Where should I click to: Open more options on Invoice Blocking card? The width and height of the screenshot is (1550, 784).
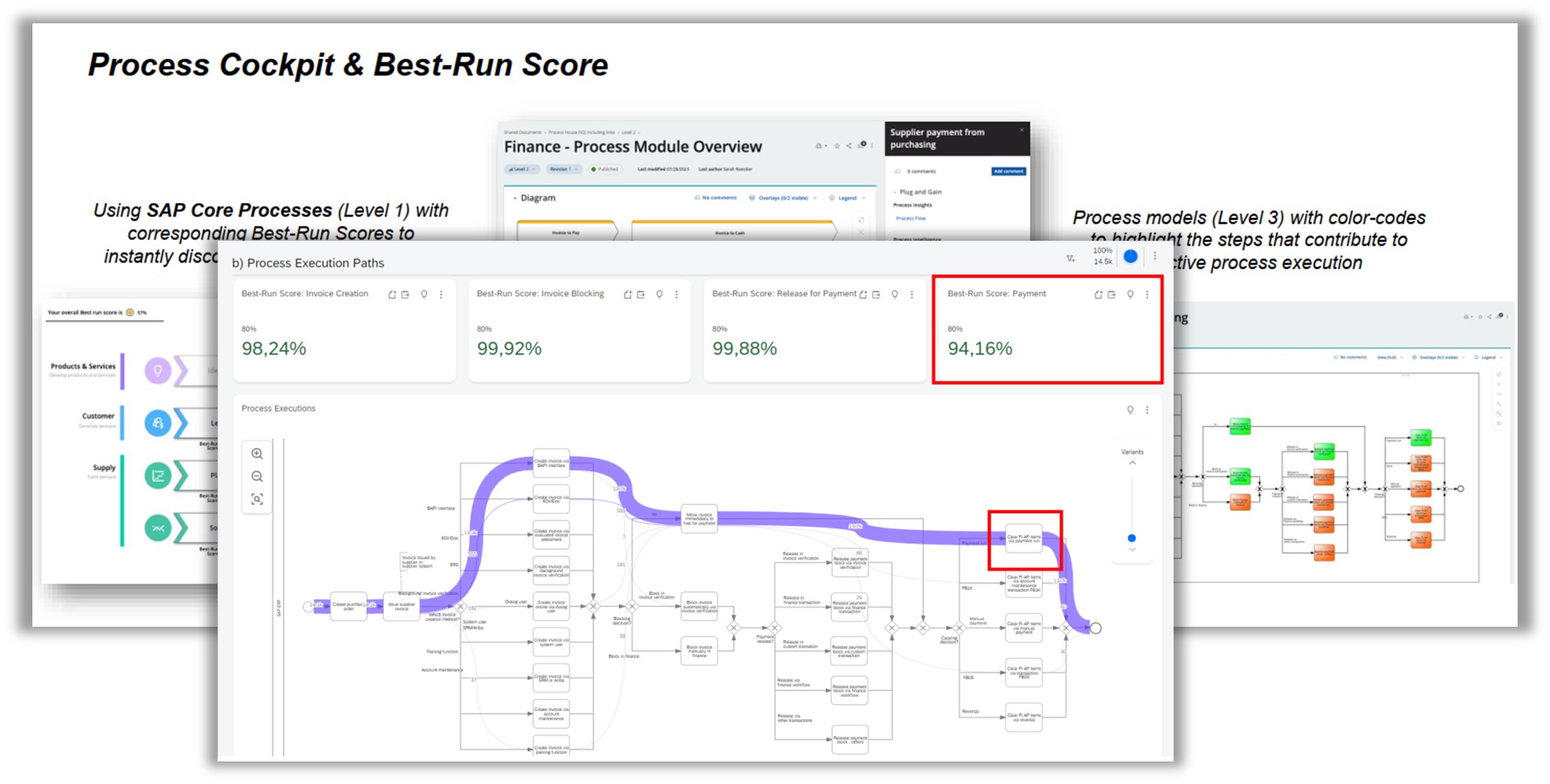tap(677, 294)
